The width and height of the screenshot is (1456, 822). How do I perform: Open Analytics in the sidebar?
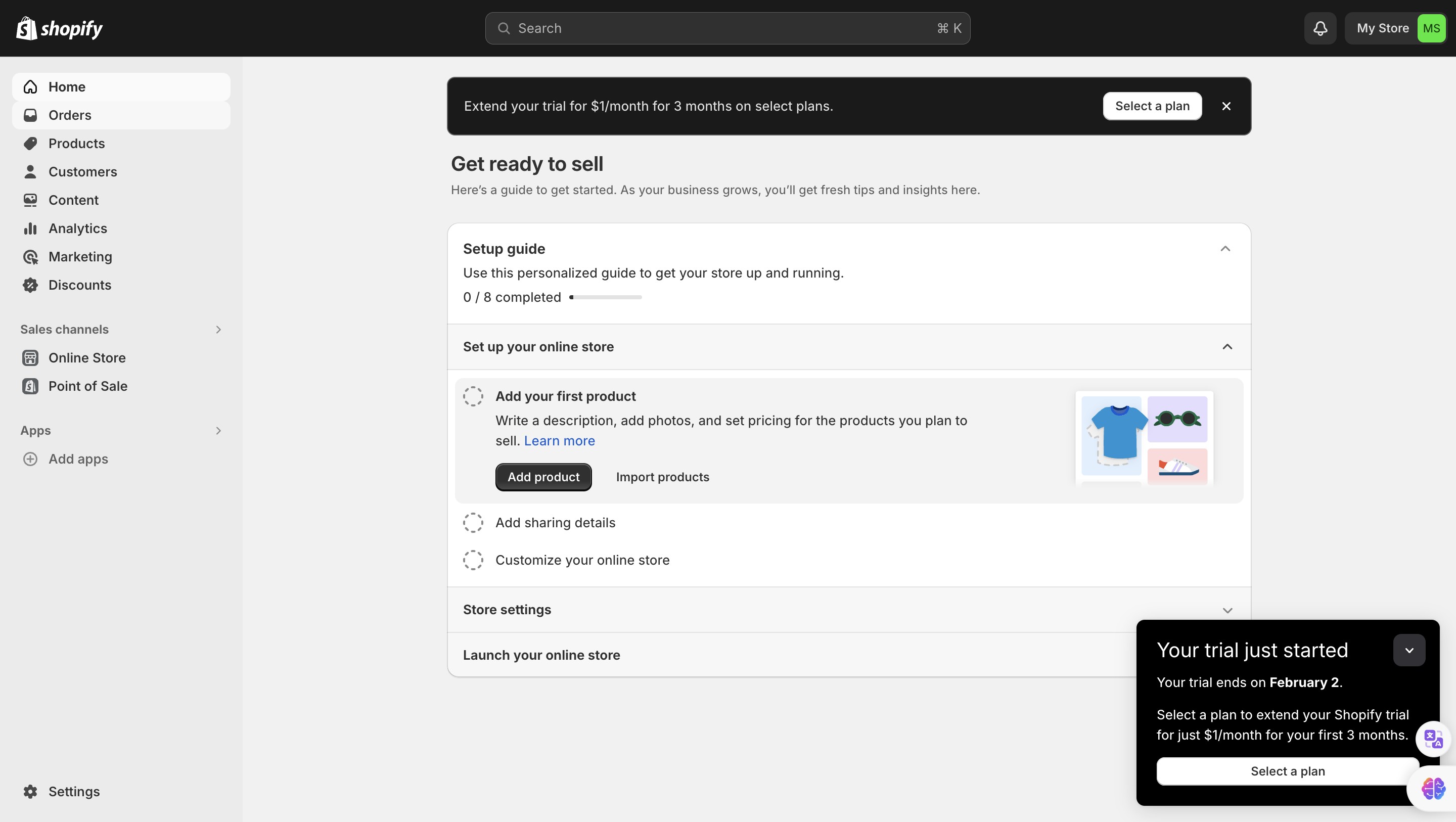pyautogui.click(x=77, y=229)
